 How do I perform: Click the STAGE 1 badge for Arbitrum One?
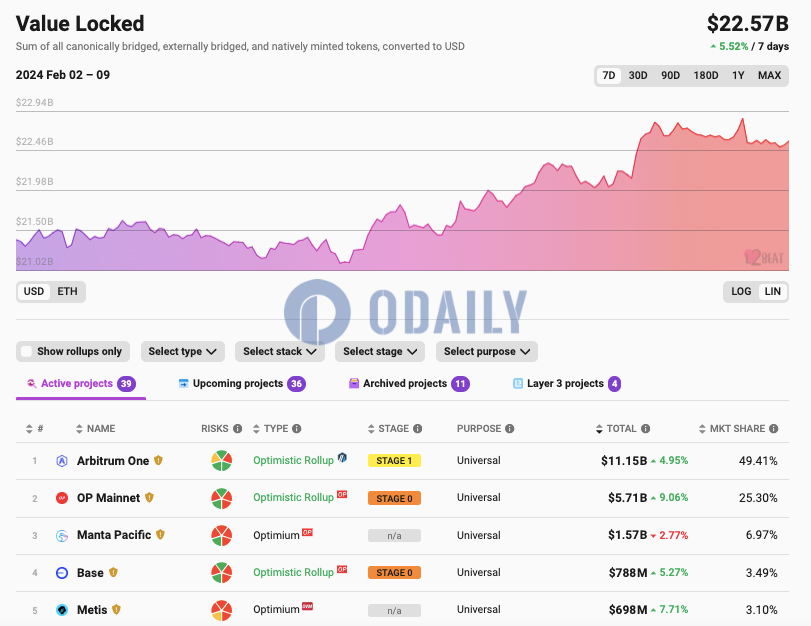point(394,460)
